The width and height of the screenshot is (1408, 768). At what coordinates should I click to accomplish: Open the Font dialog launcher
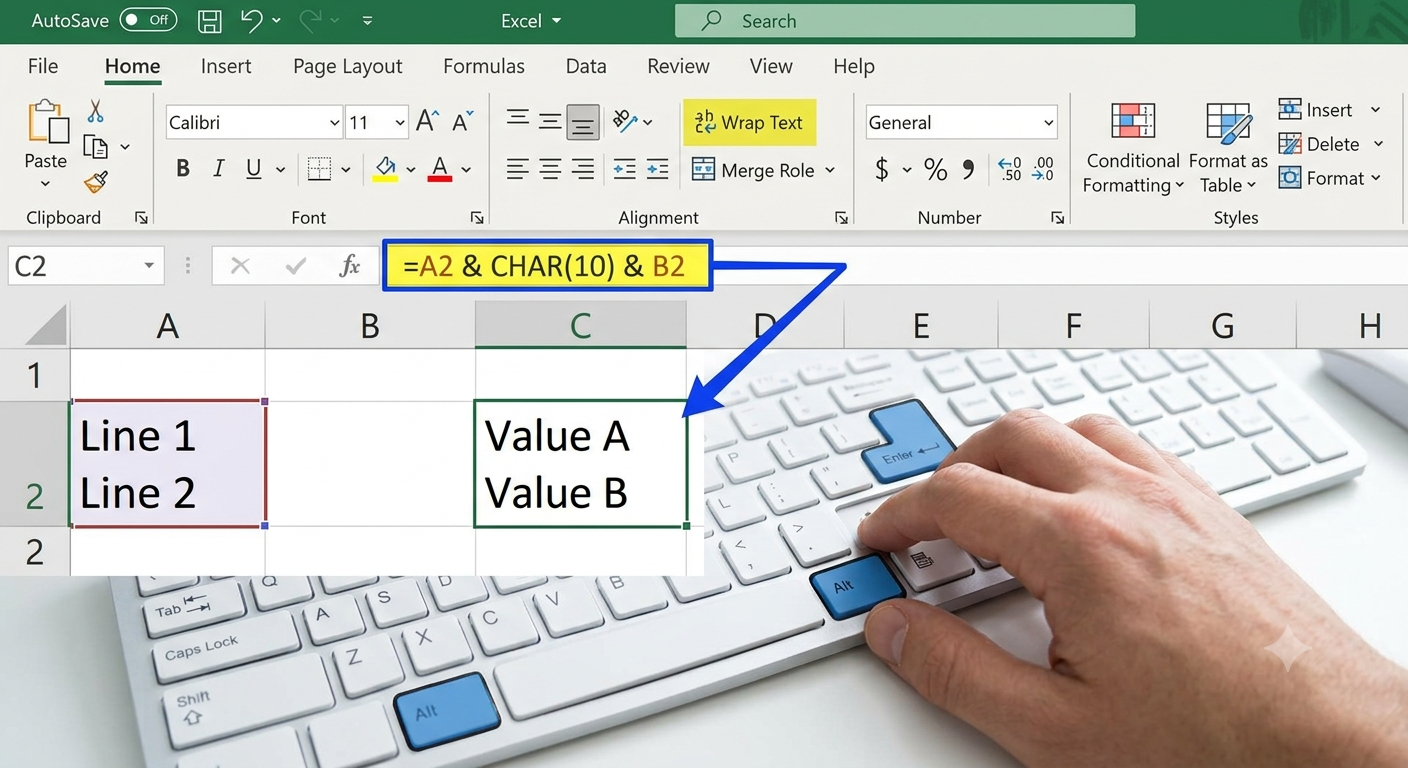477,218
